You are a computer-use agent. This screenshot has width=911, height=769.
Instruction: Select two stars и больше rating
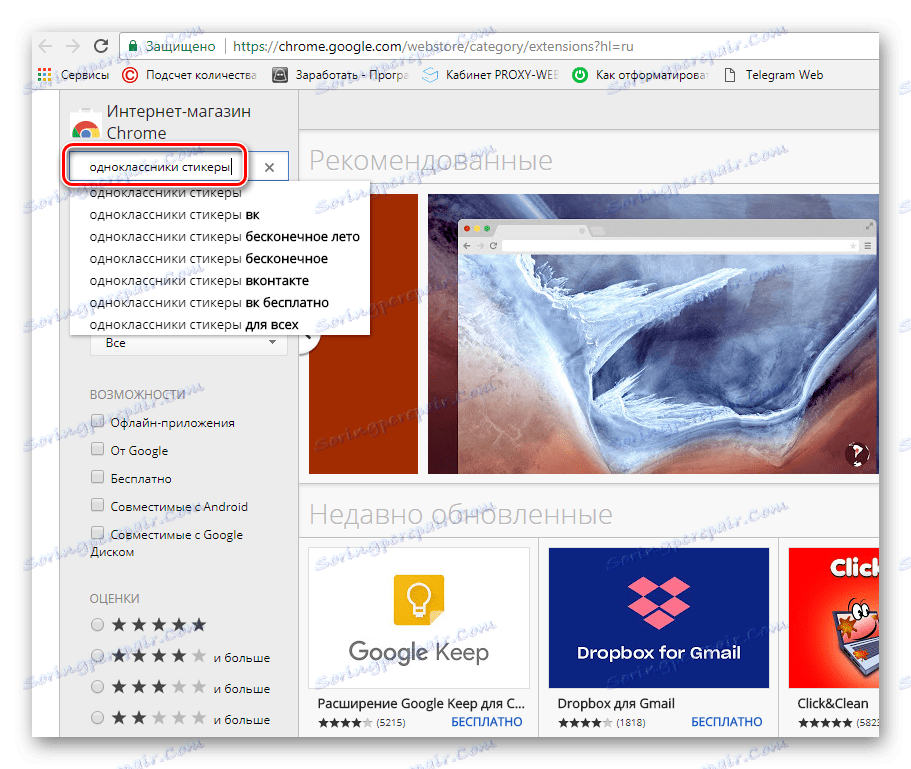coord(97,718)
